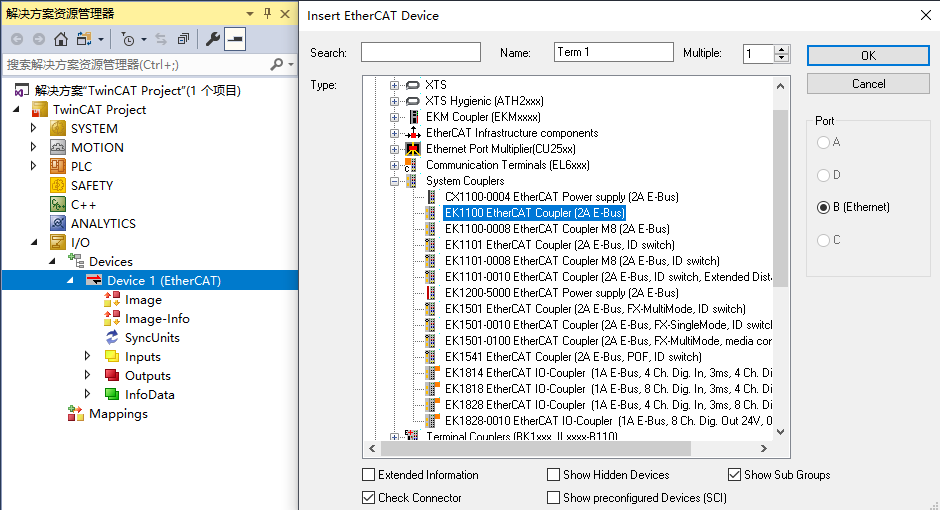Screen dimensions: 940x510
Task: Click the Name field containing Term 1
Action: [613, 52]
